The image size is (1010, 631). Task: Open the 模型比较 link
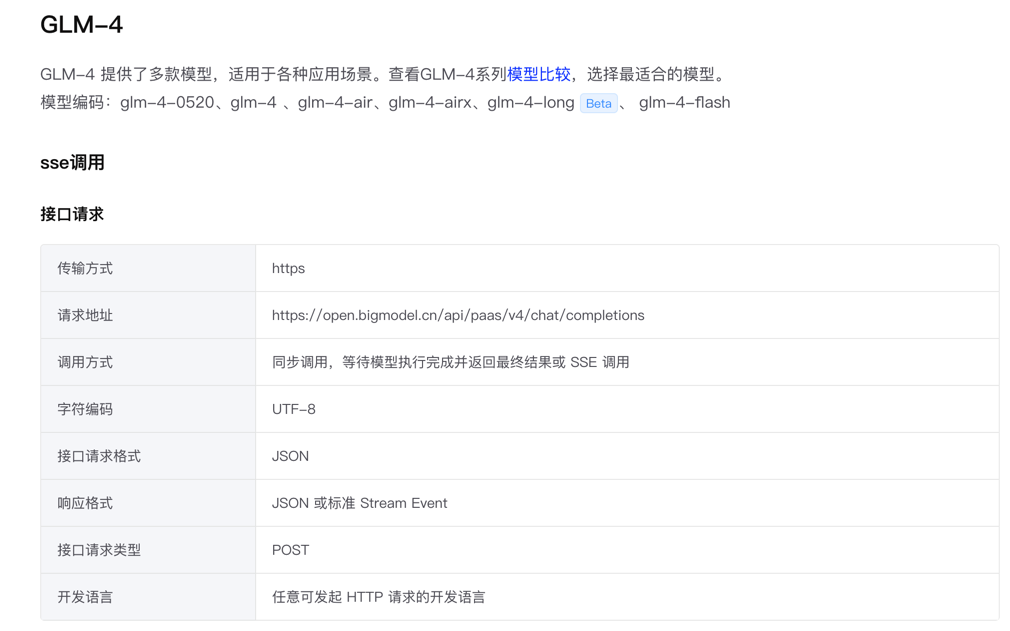coord(538,75)
